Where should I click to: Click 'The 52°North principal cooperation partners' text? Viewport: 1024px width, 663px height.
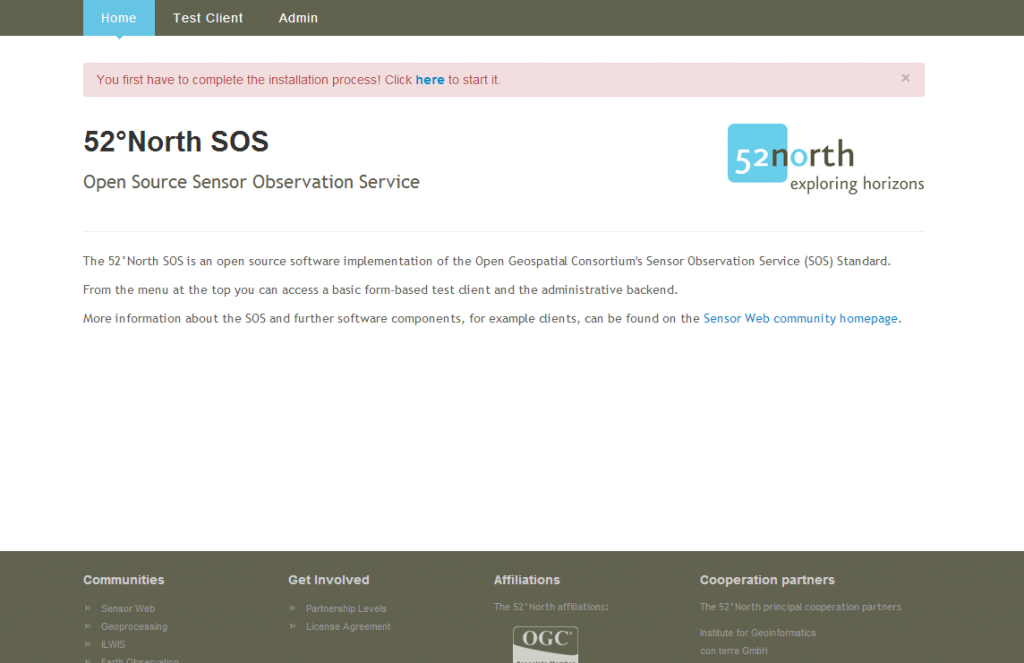(x=800, y=607)
